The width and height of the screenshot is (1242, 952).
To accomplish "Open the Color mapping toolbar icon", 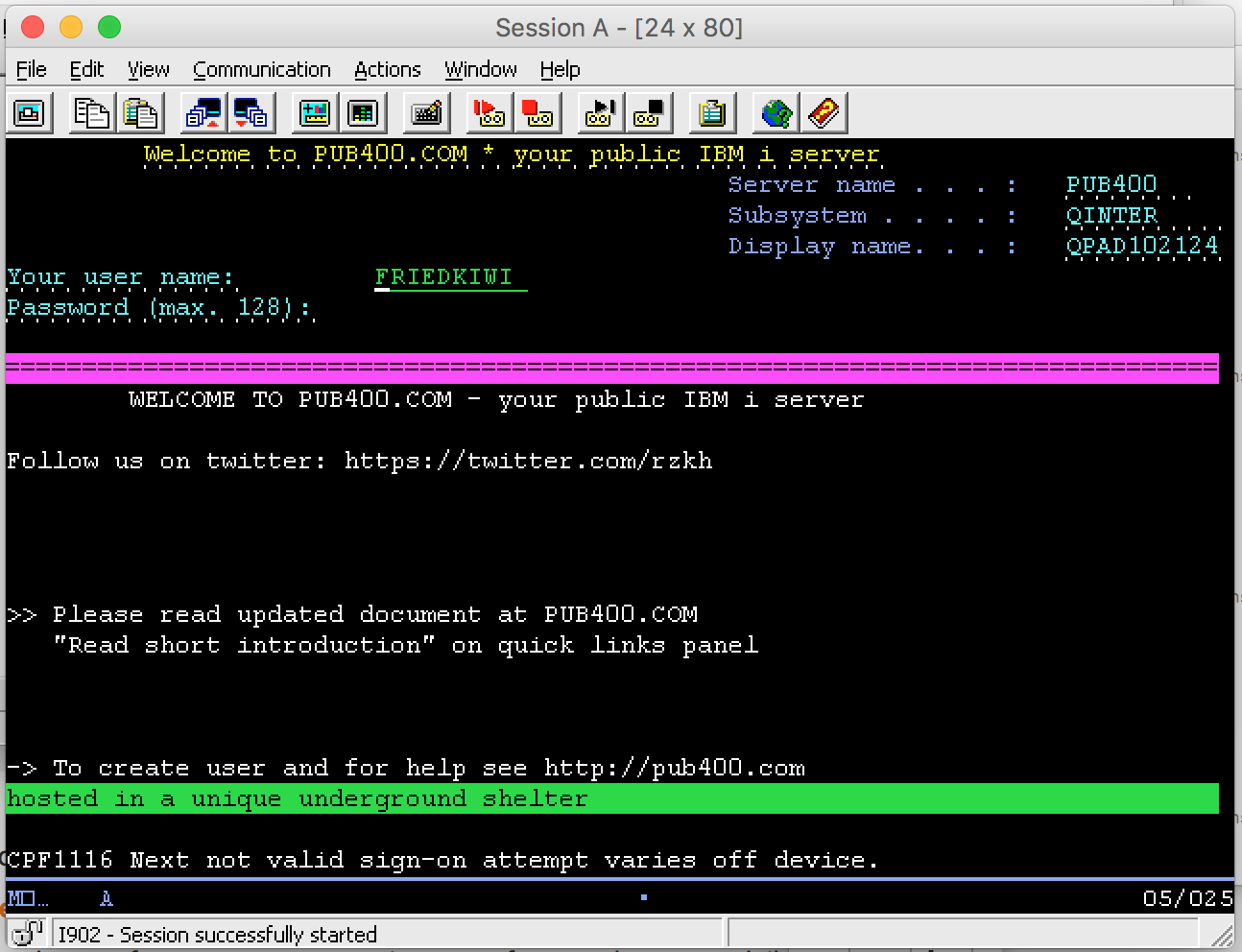I will 363,113.
